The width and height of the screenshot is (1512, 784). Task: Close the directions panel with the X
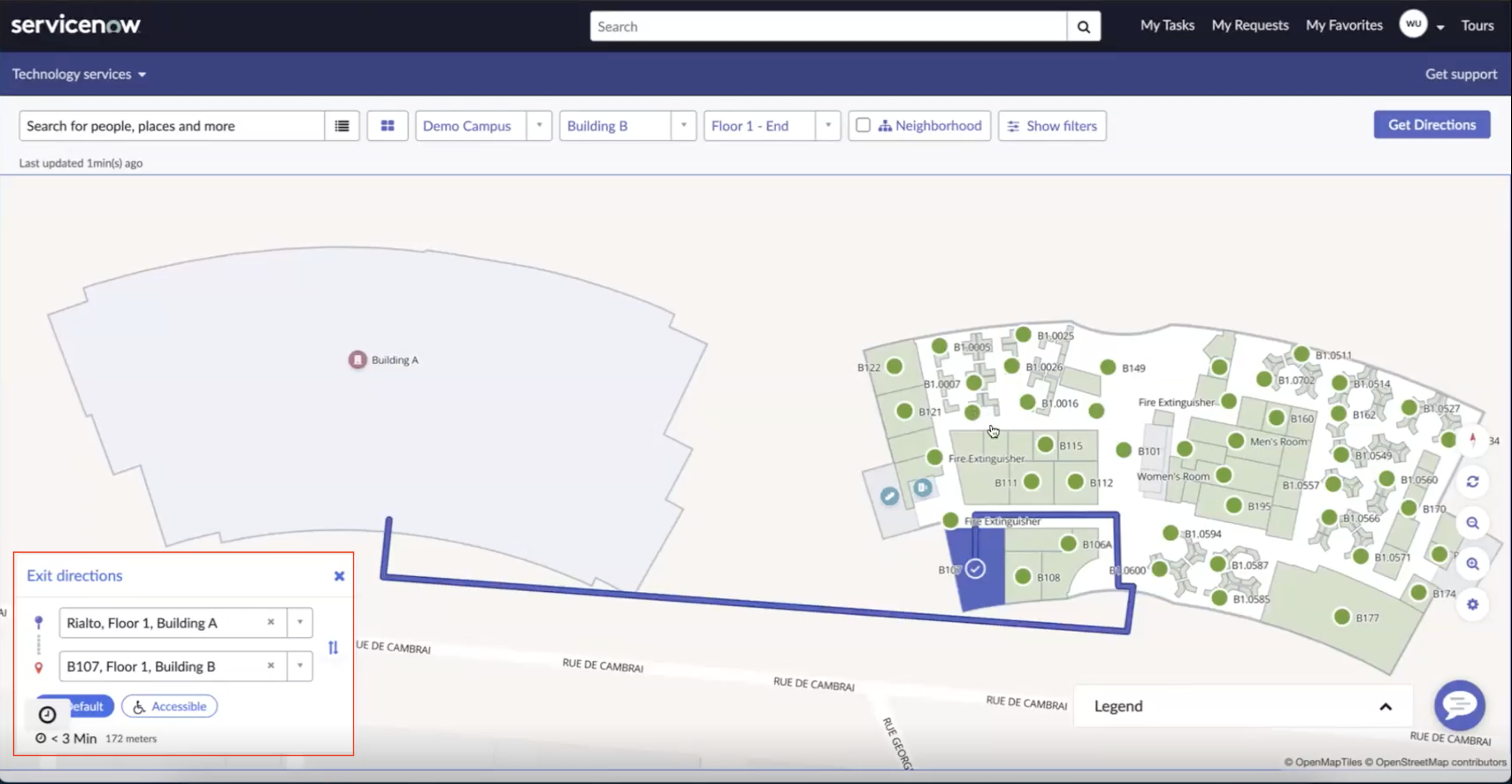(x=339, y=576)
